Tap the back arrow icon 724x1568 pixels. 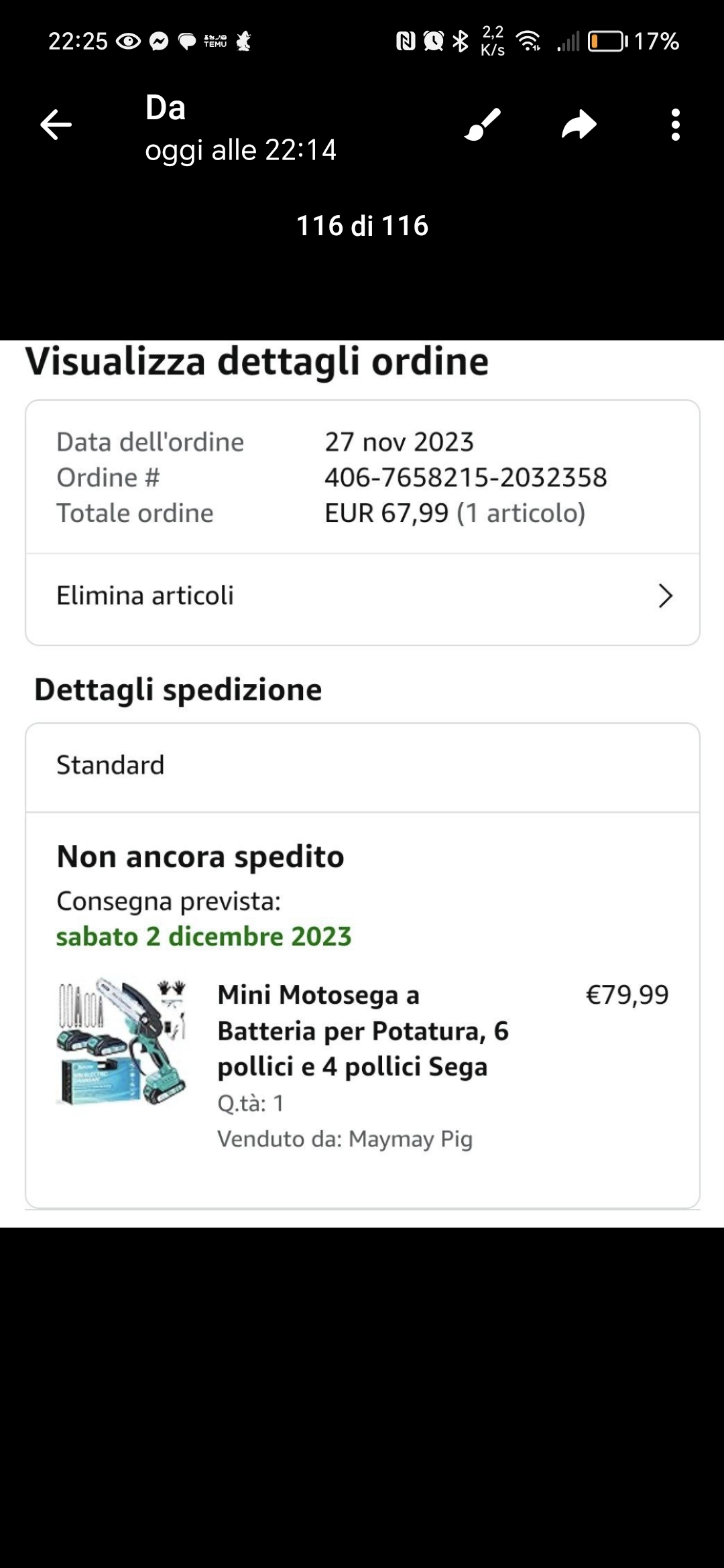[56, 125]
